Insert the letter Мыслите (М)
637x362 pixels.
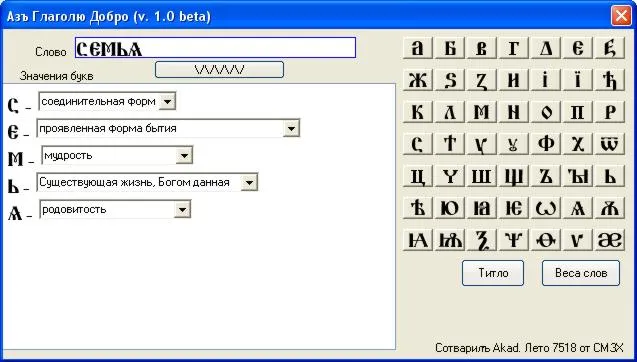[x=482, y=112]
